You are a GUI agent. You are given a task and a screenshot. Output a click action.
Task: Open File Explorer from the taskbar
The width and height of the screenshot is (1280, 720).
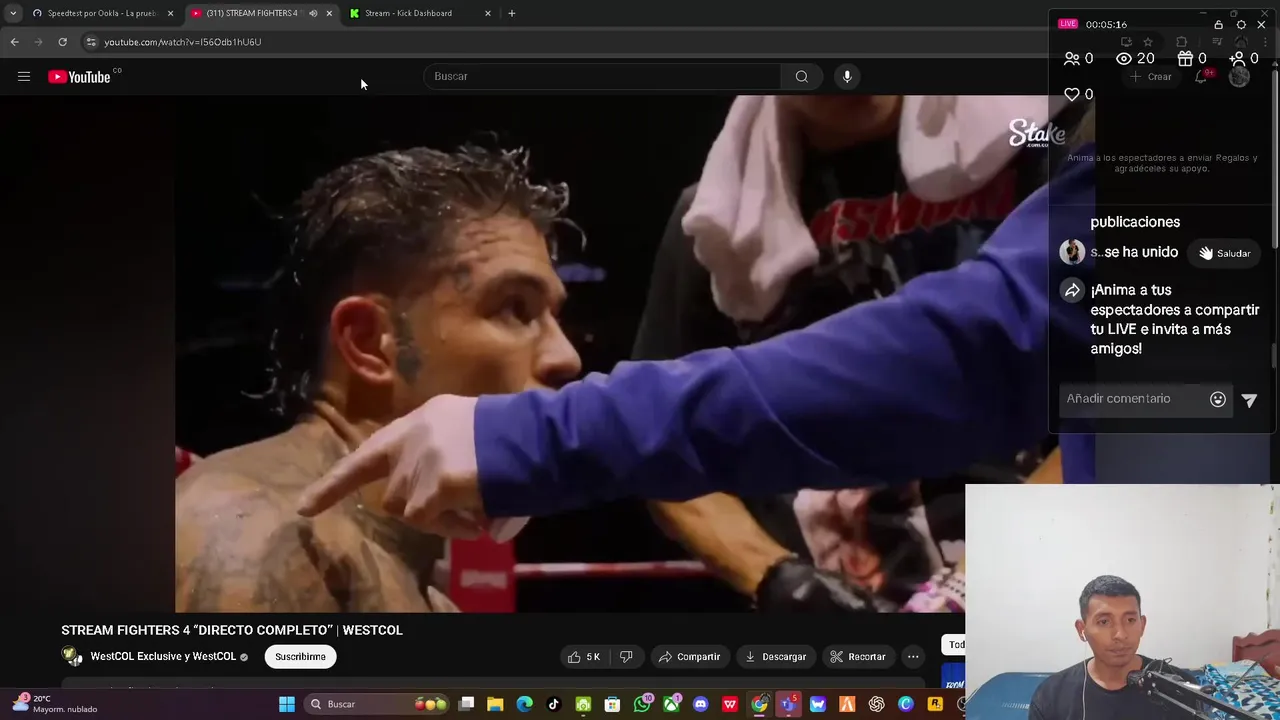click(495, 704)
